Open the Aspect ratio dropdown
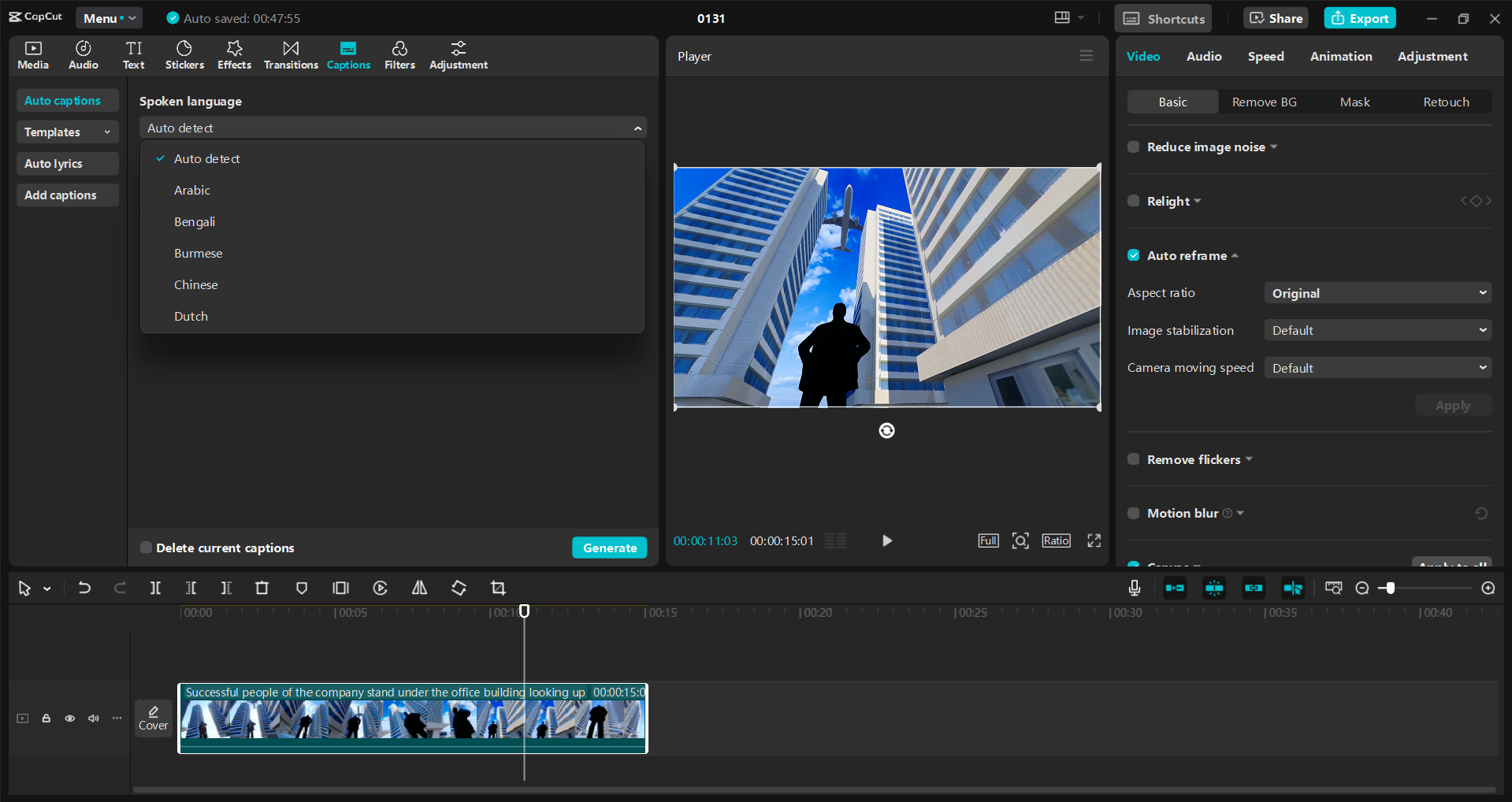The image size is (1512, 802). click(x=1377, y=293)
